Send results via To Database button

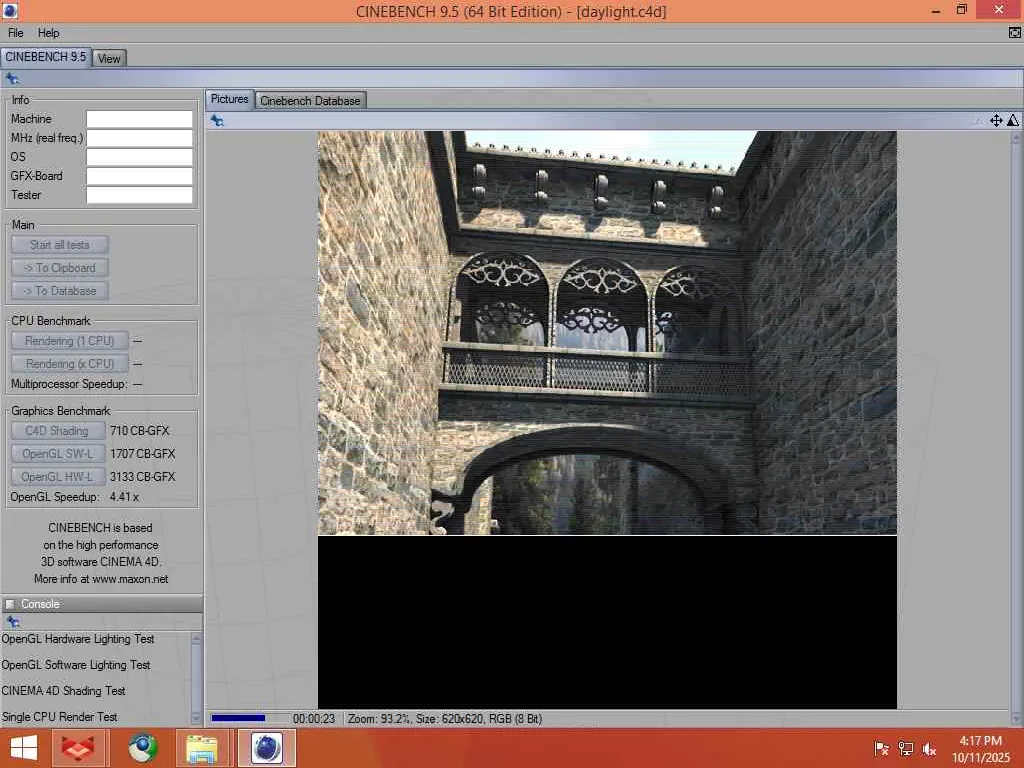(59, 291)
